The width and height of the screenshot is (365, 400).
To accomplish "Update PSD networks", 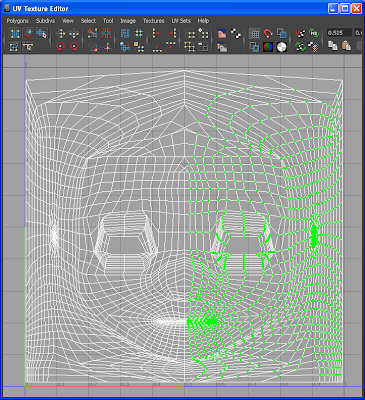I will point(314,34).
